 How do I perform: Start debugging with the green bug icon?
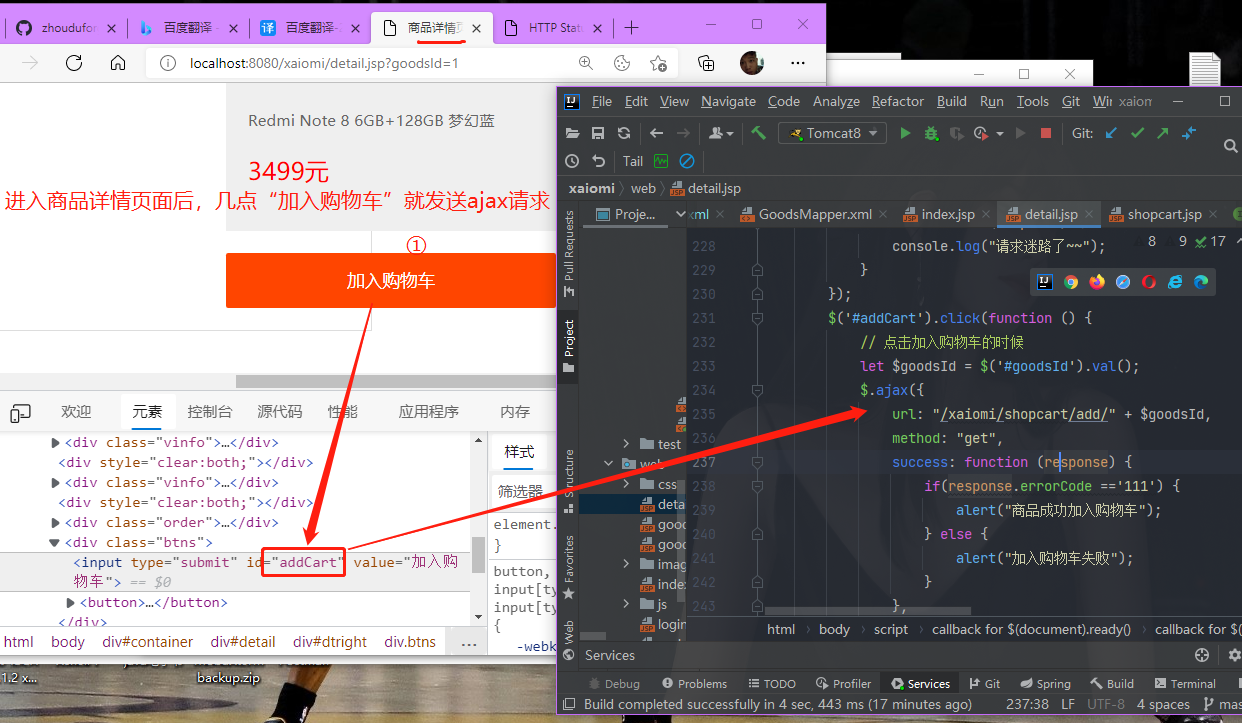[931, 133]
